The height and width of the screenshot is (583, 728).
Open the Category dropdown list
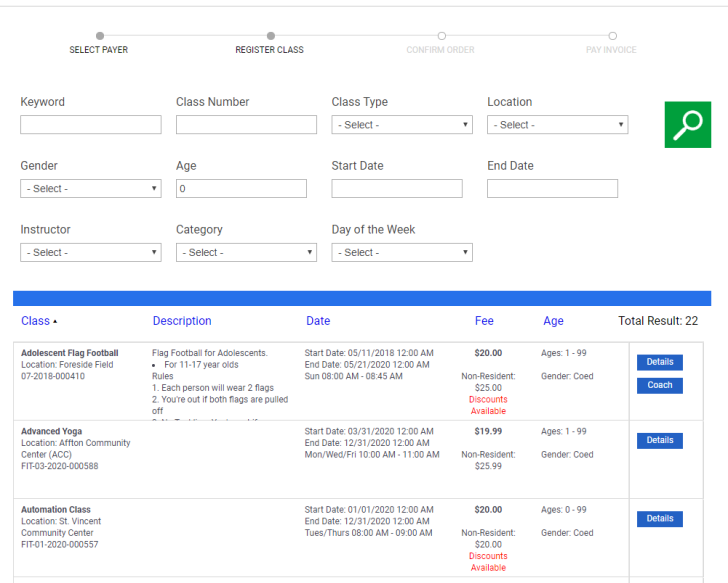click(x=246, y=253)
